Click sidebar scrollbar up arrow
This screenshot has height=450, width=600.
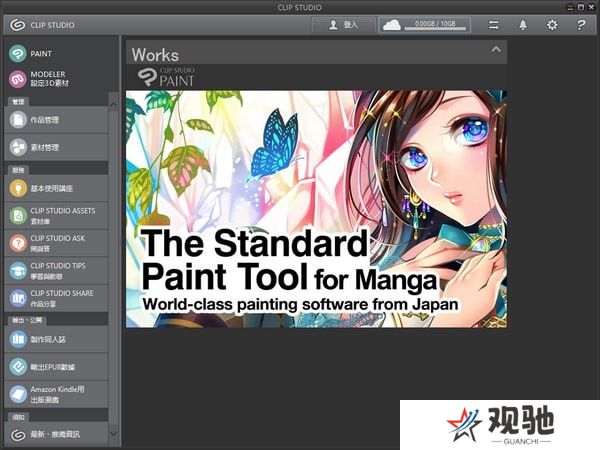(113, 103)
